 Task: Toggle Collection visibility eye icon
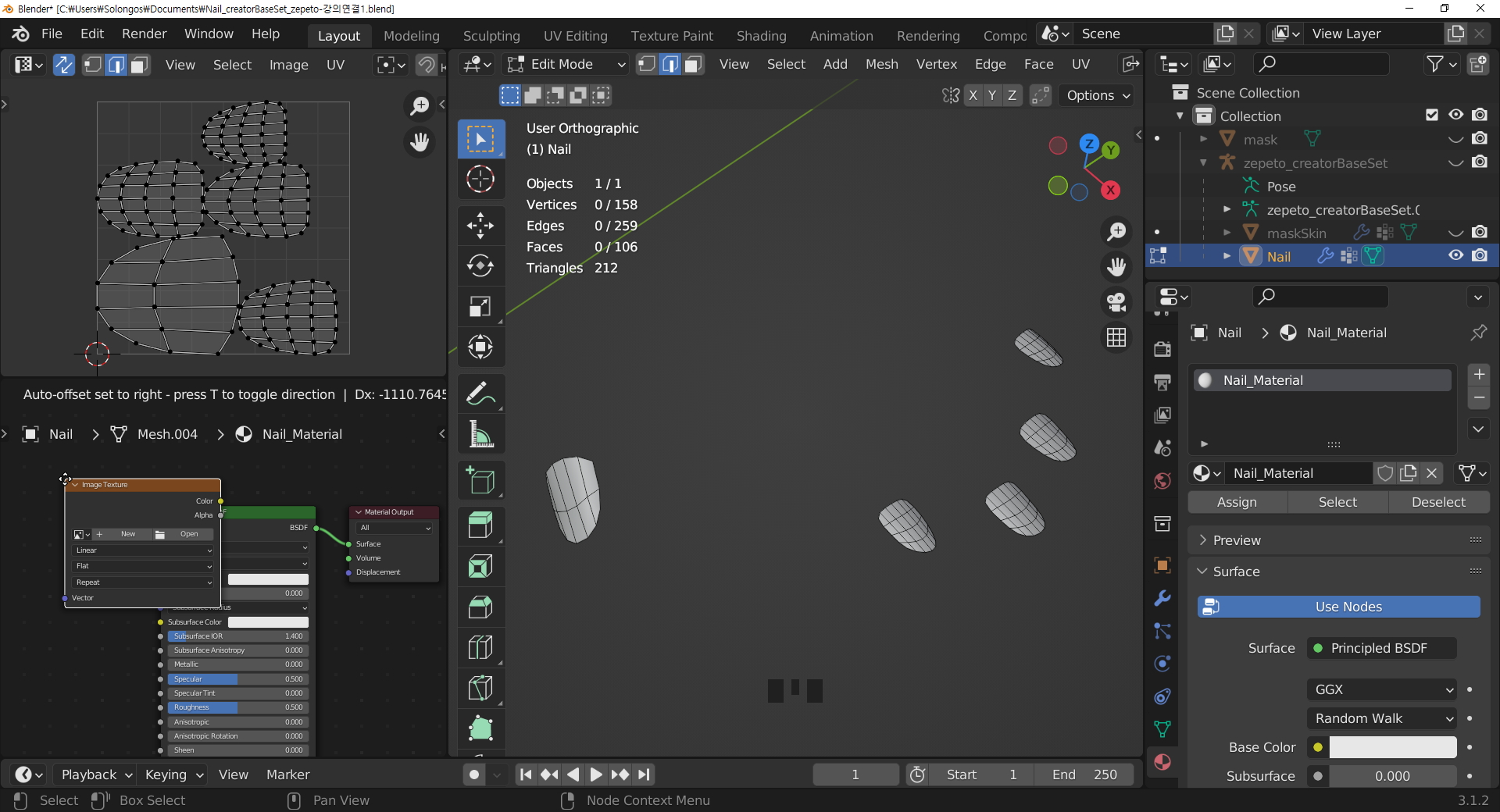(1456, 116)
